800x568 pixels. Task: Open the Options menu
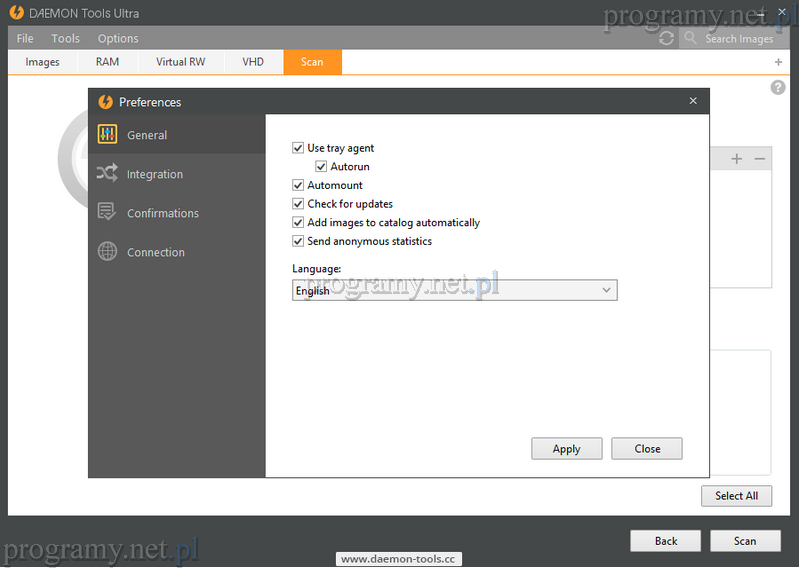point(118,38)
